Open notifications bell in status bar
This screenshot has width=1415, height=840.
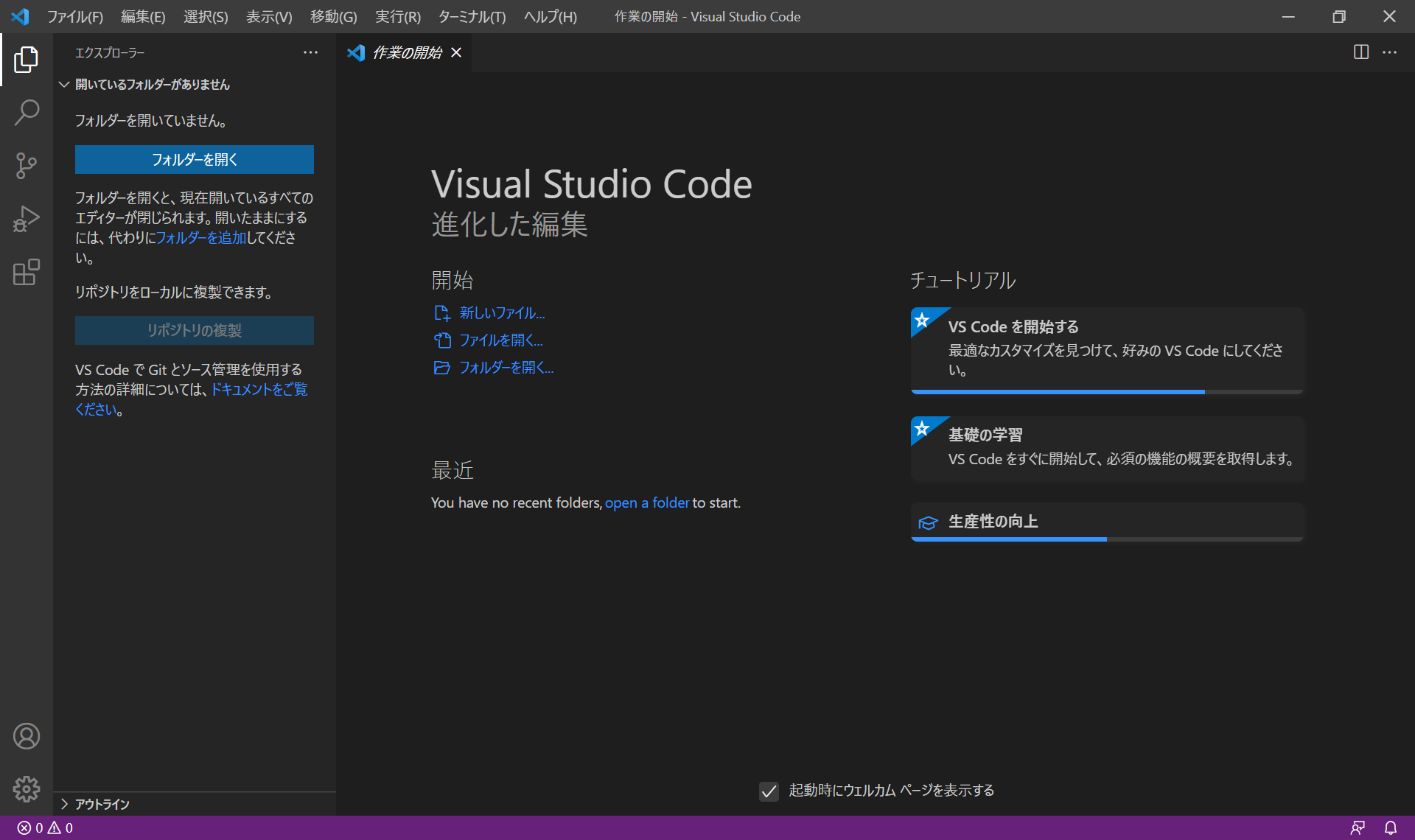pyautogui.click(x=1390, y=827)
